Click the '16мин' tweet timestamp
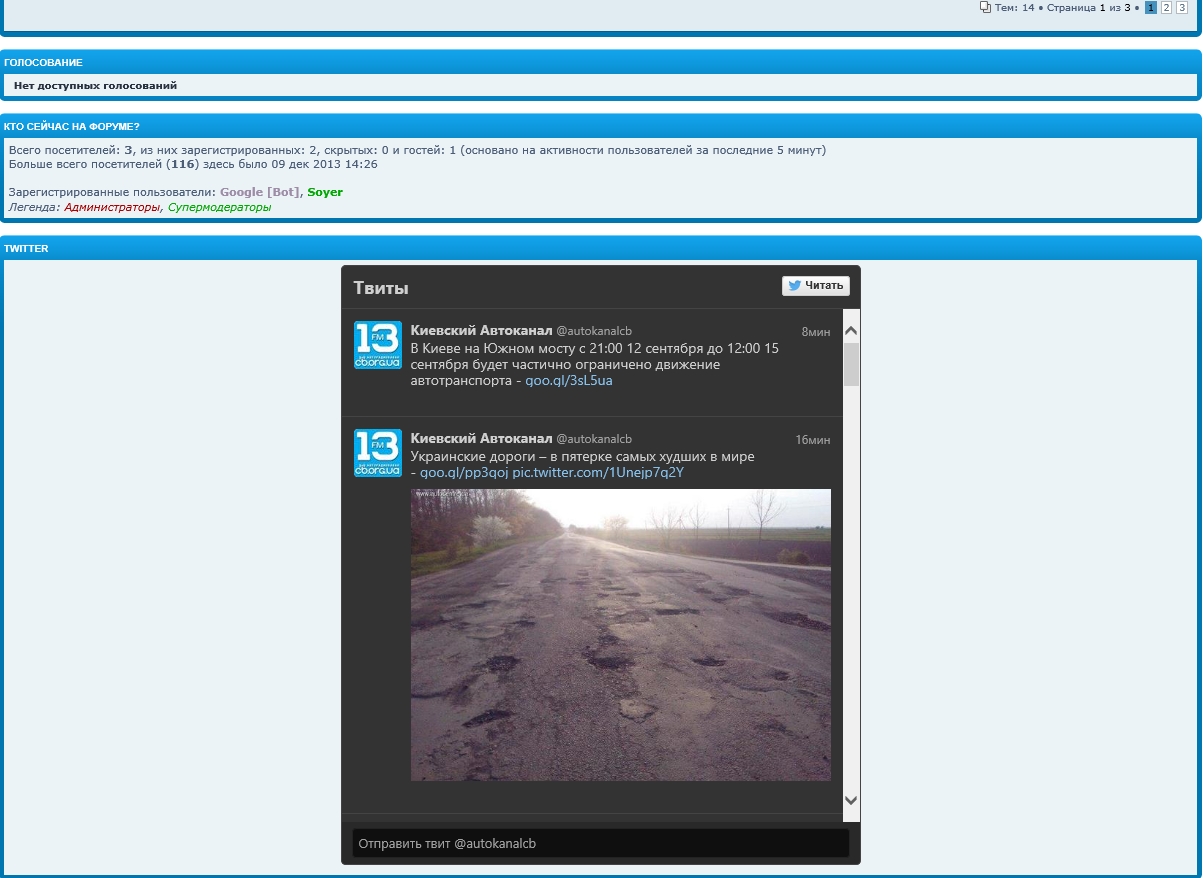The height and width of the screenshot is (878, 1204). coord(812,440)
